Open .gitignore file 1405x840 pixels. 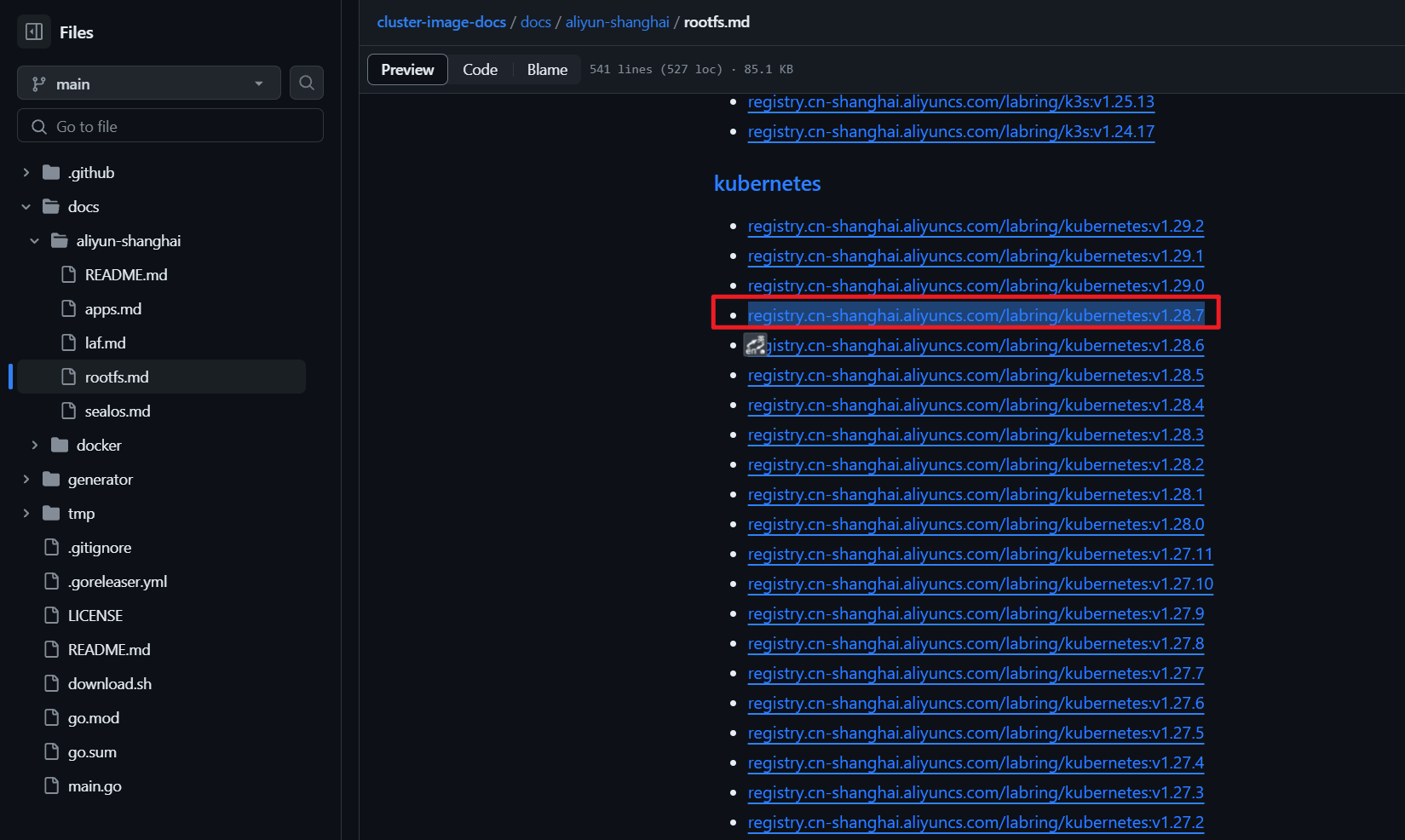coord(100,548)
